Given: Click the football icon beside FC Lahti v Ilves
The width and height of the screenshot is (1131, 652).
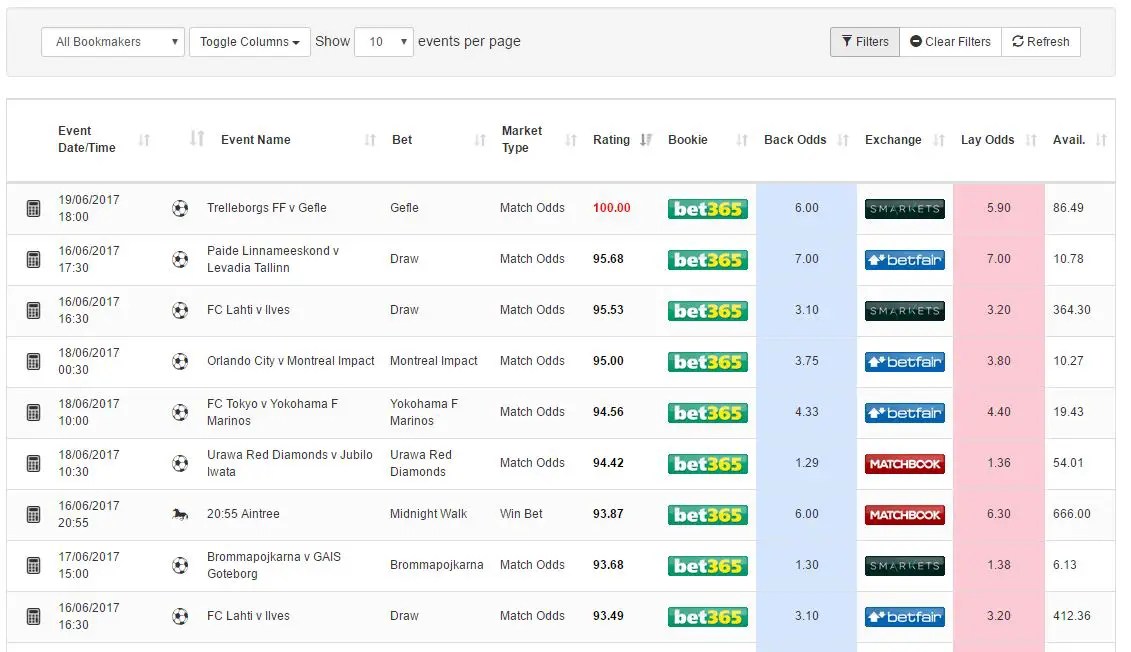Looking at the screenshot, I should pos(181,310).
